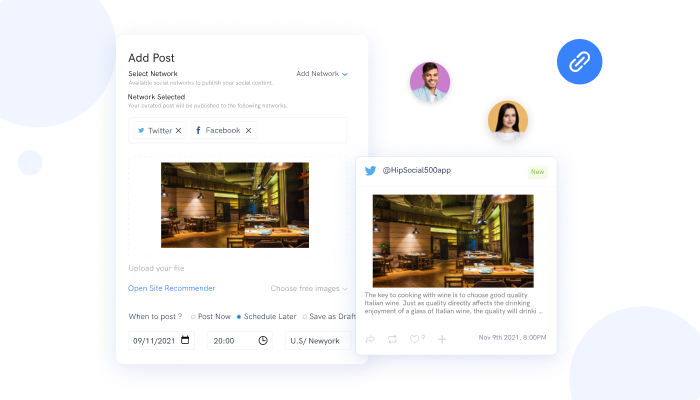Viewport: 700px width, 400px height.
Task: Click the share arrow icon on tweet
Action: [x=370, y=339]
